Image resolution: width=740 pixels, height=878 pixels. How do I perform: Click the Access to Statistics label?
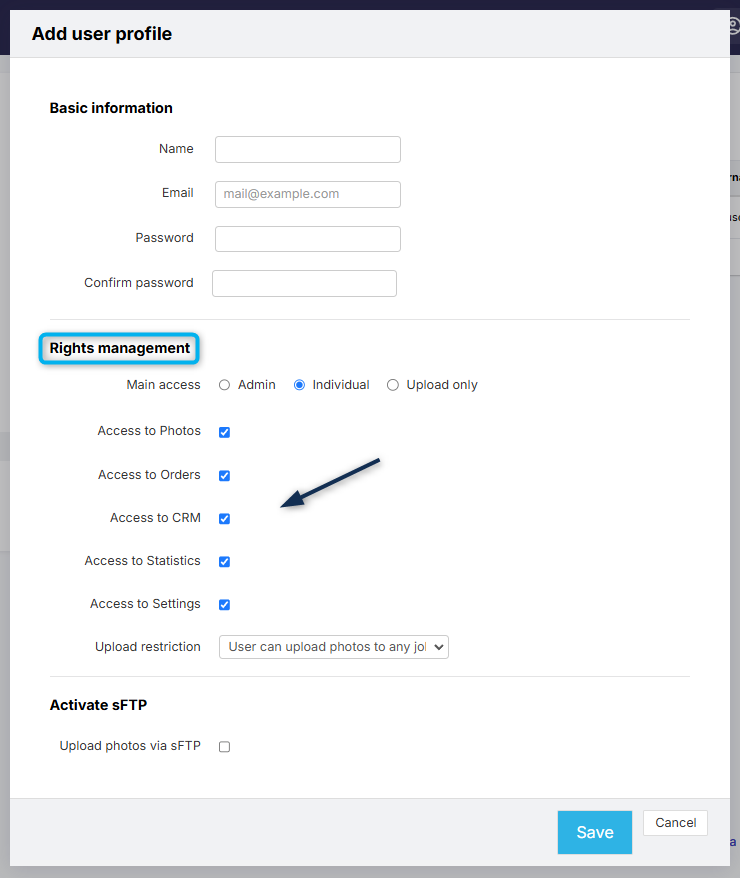142,561
